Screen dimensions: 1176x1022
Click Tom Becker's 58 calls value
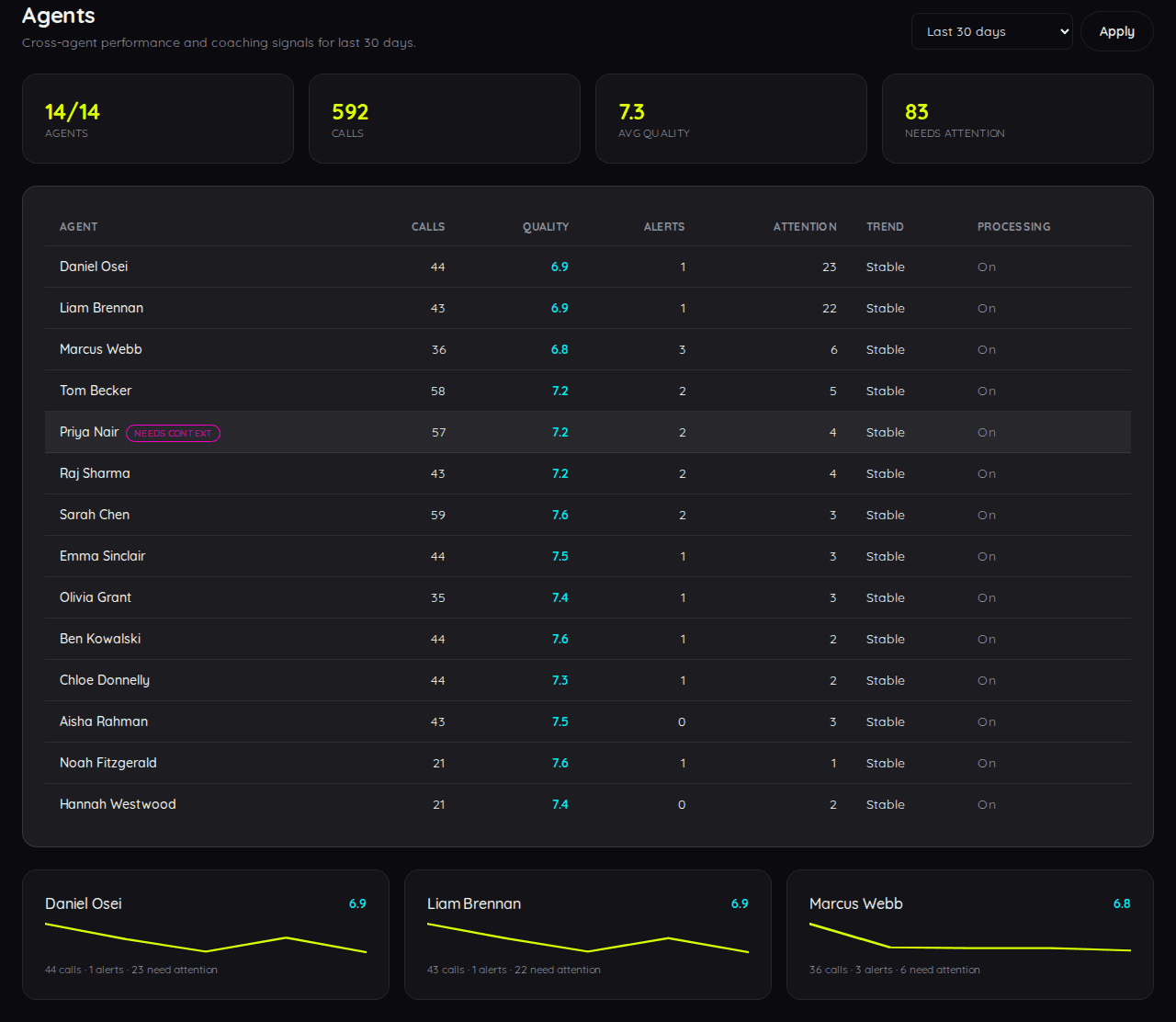pos(437,391)
